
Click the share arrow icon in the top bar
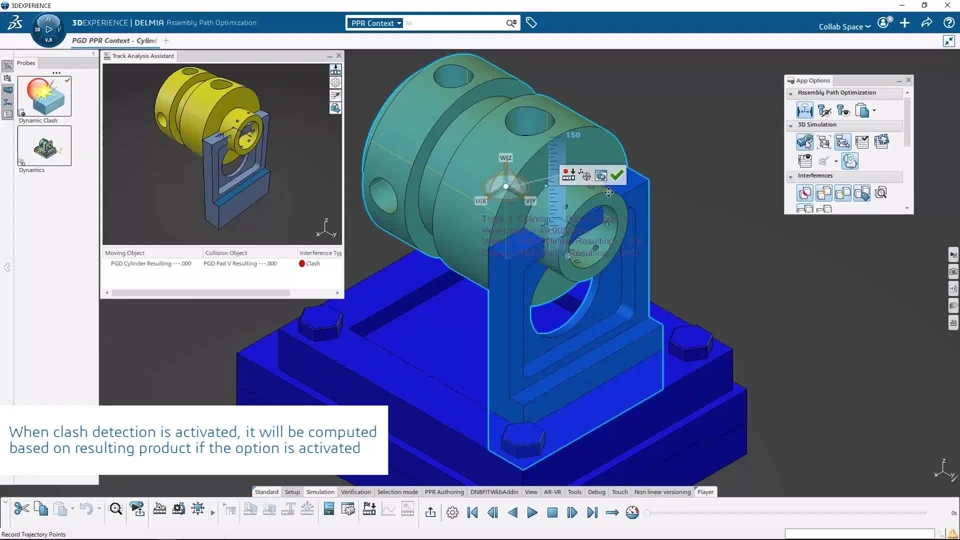[x=926, y=23]
